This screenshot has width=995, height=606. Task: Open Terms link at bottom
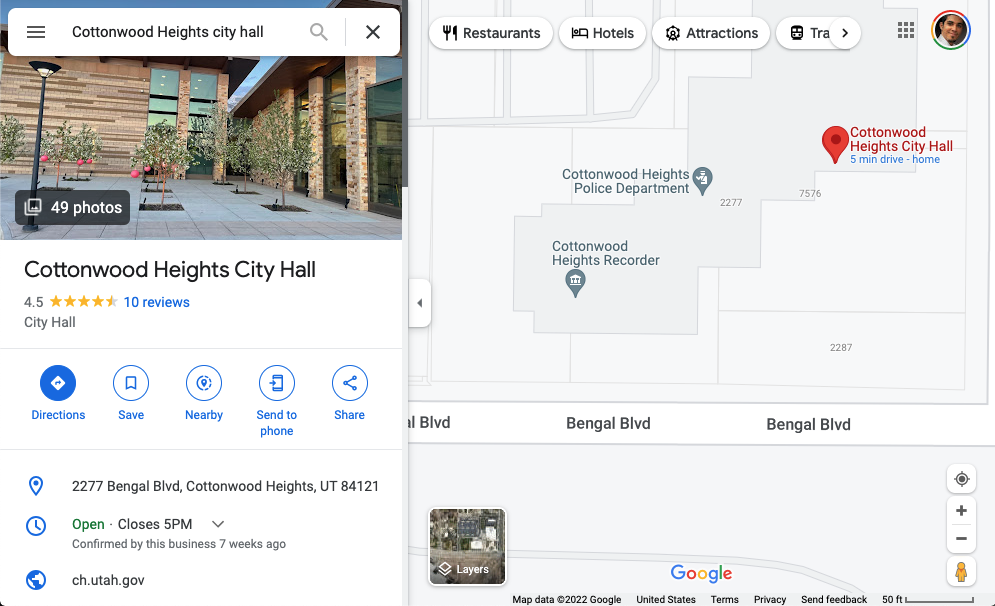click(x=724, y=599)
